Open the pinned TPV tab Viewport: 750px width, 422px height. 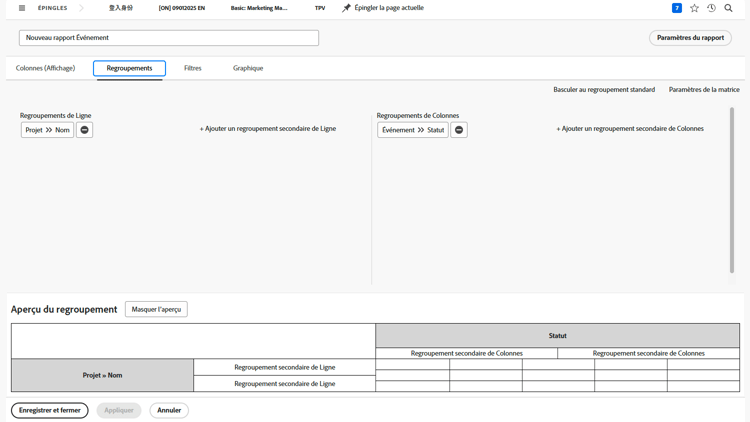coord(320,8)
